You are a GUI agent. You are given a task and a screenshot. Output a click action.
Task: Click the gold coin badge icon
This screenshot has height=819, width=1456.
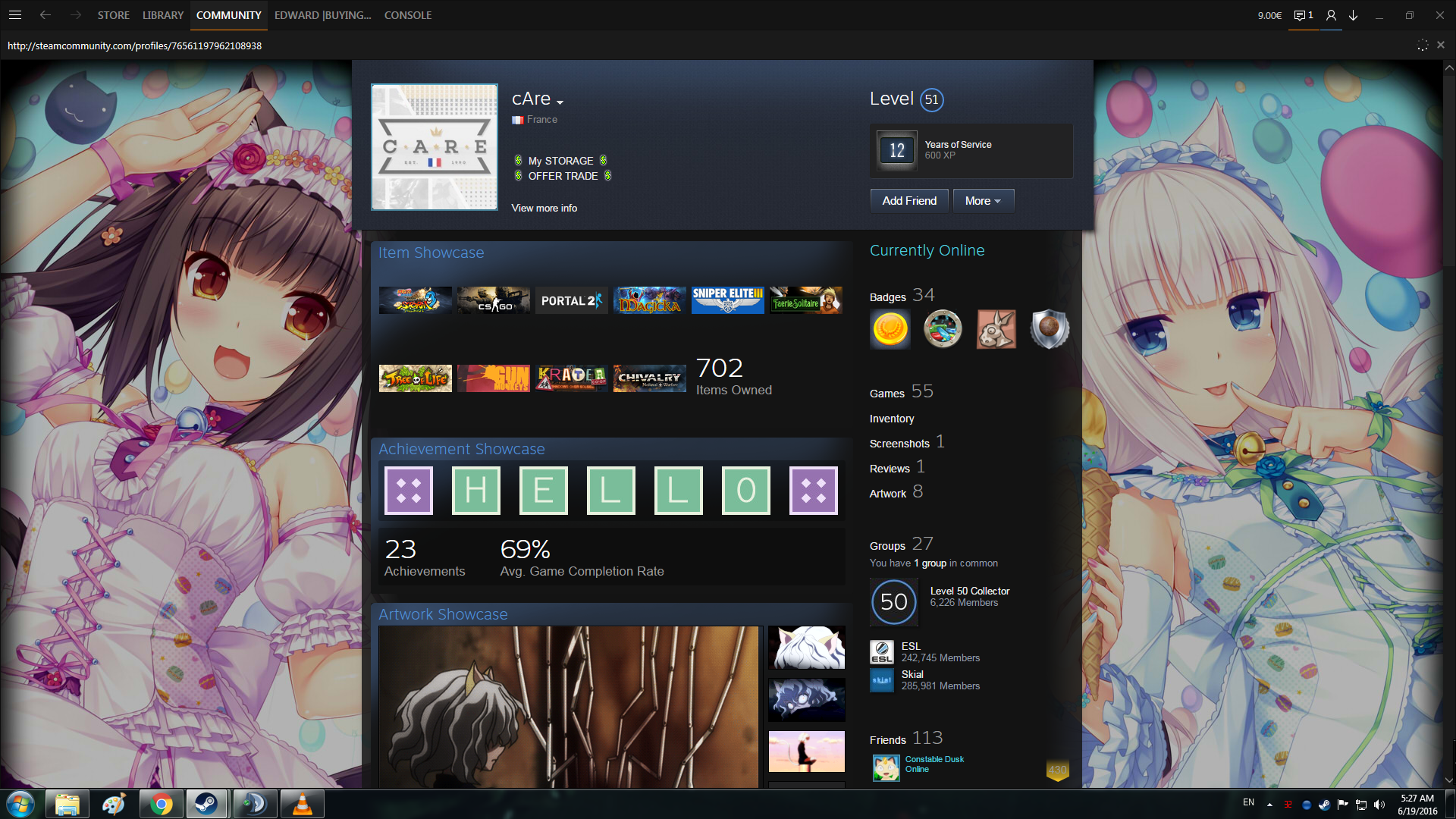[x=890, y=329]
